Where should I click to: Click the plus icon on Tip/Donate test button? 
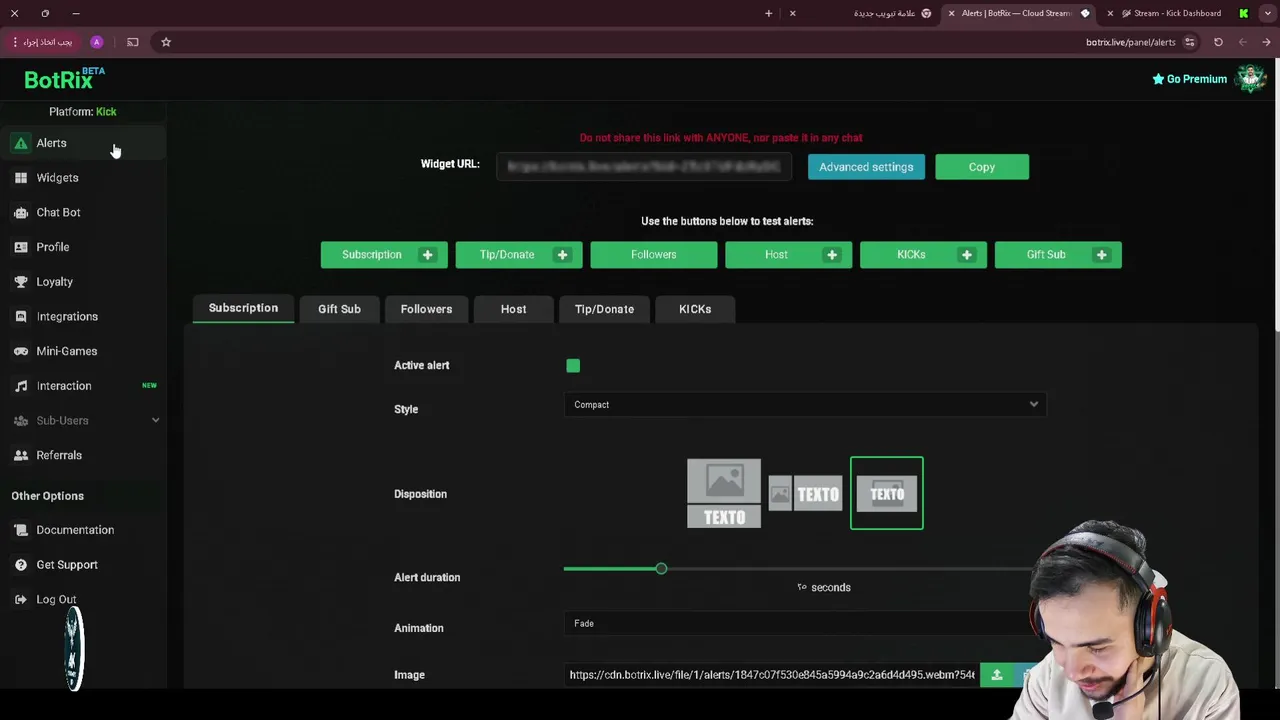tap(562, 255)
